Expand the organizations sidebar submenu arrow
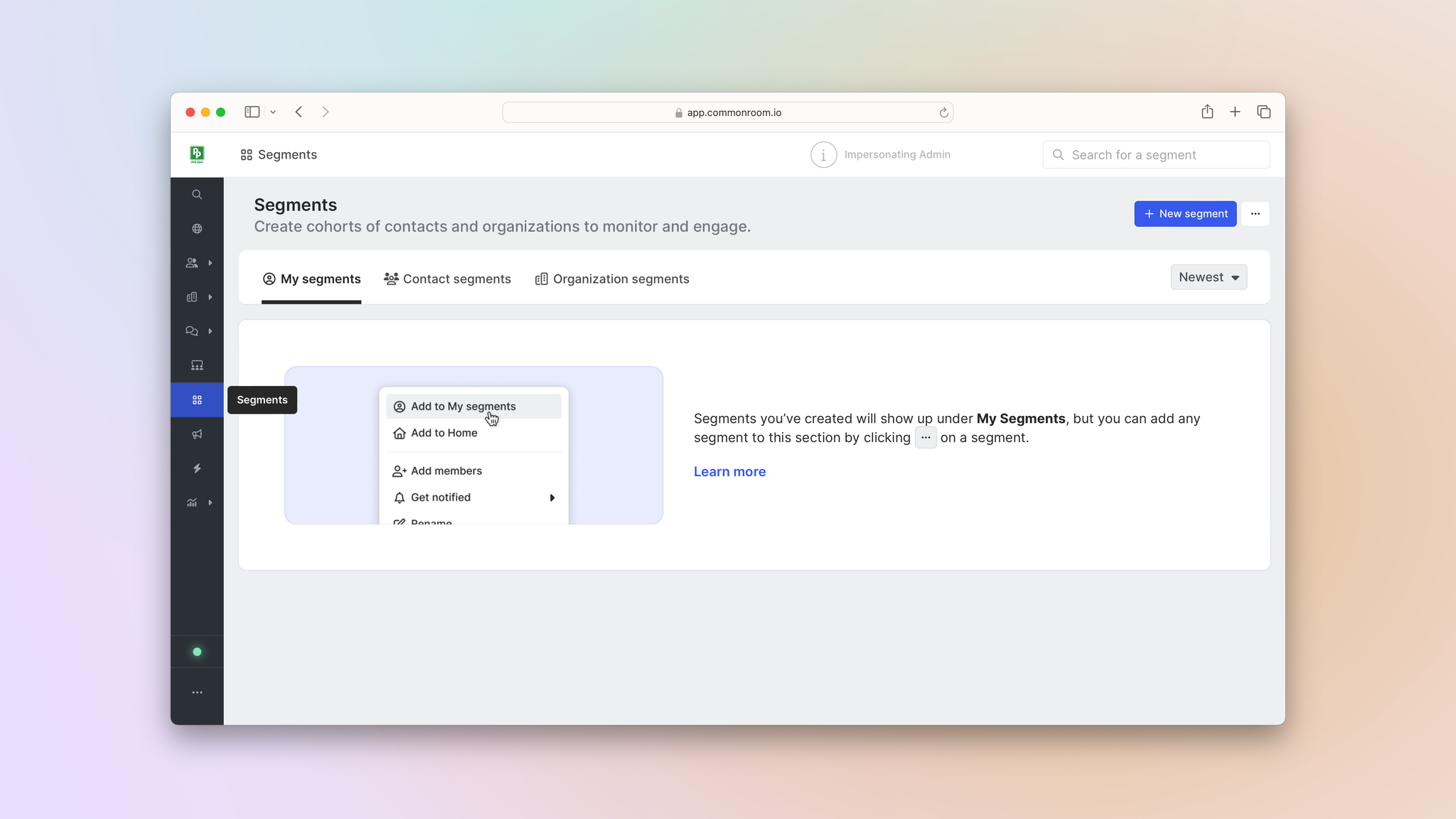Screen dimensions: 1456x819 pyautogui.click(x=210, y=296)
